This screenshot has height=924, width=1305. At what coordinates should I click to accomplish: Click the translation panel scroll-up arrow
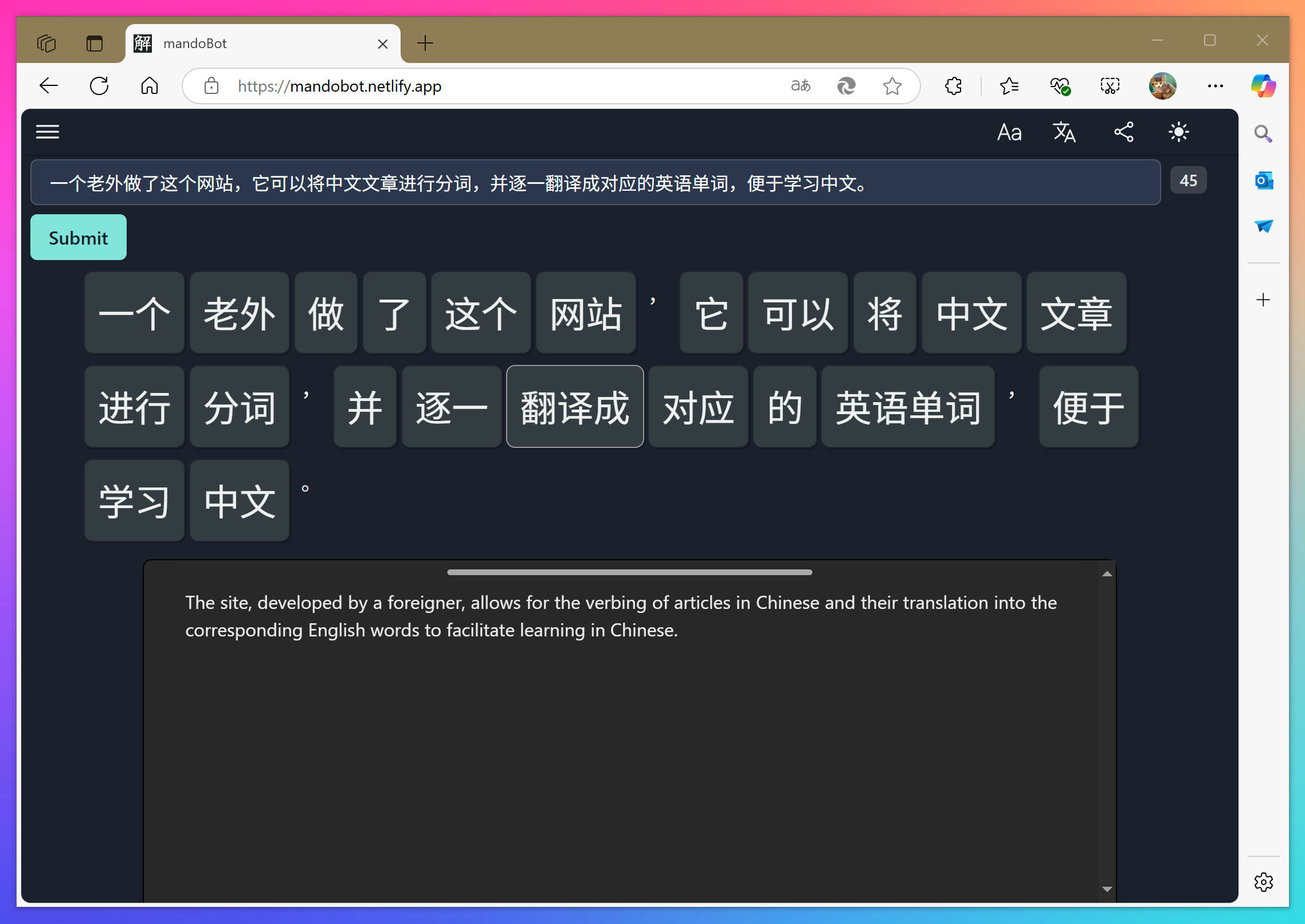[1107, 574]
